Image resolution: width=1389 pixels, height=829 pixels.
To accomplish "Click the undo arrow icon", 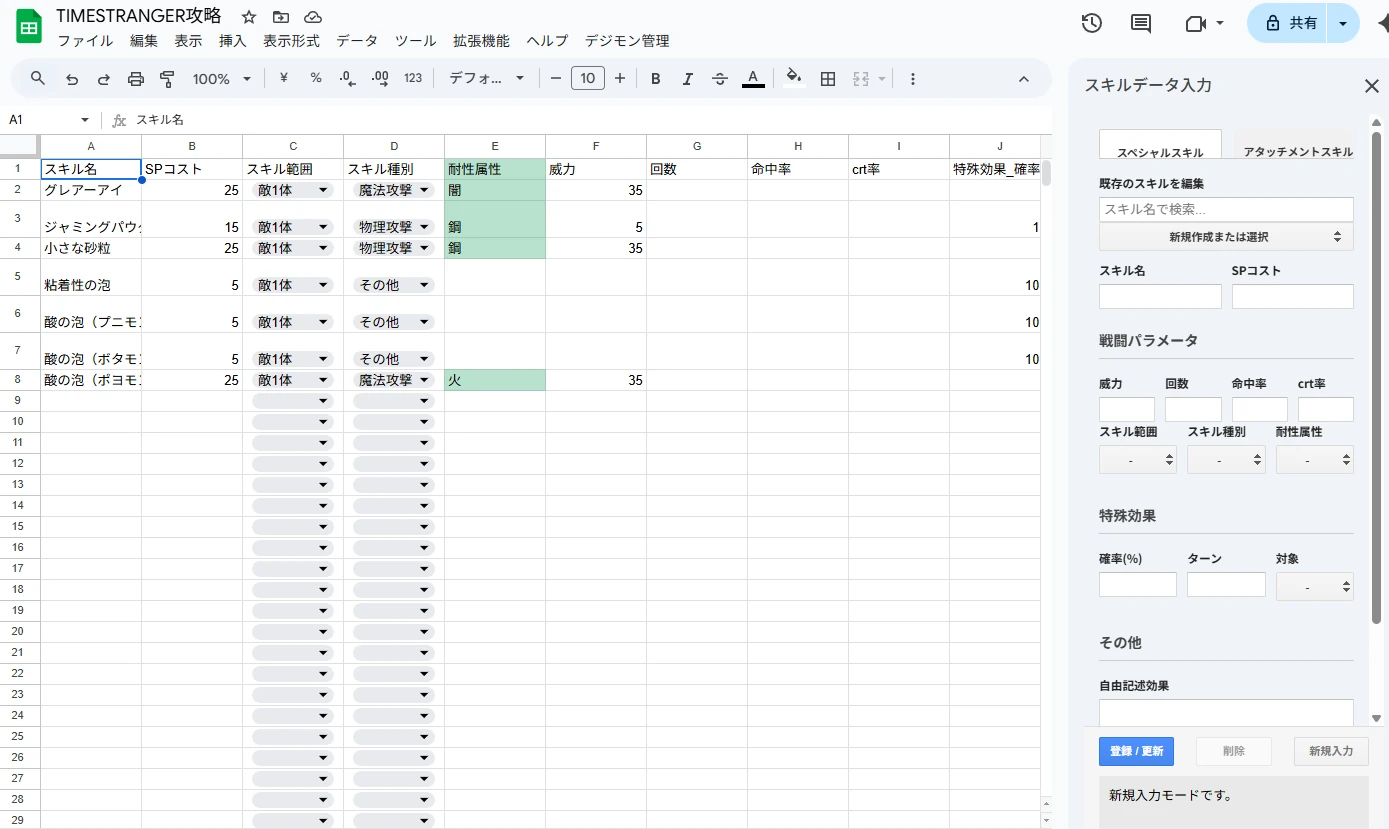I will pyautogui.click(x=72, y=79).
